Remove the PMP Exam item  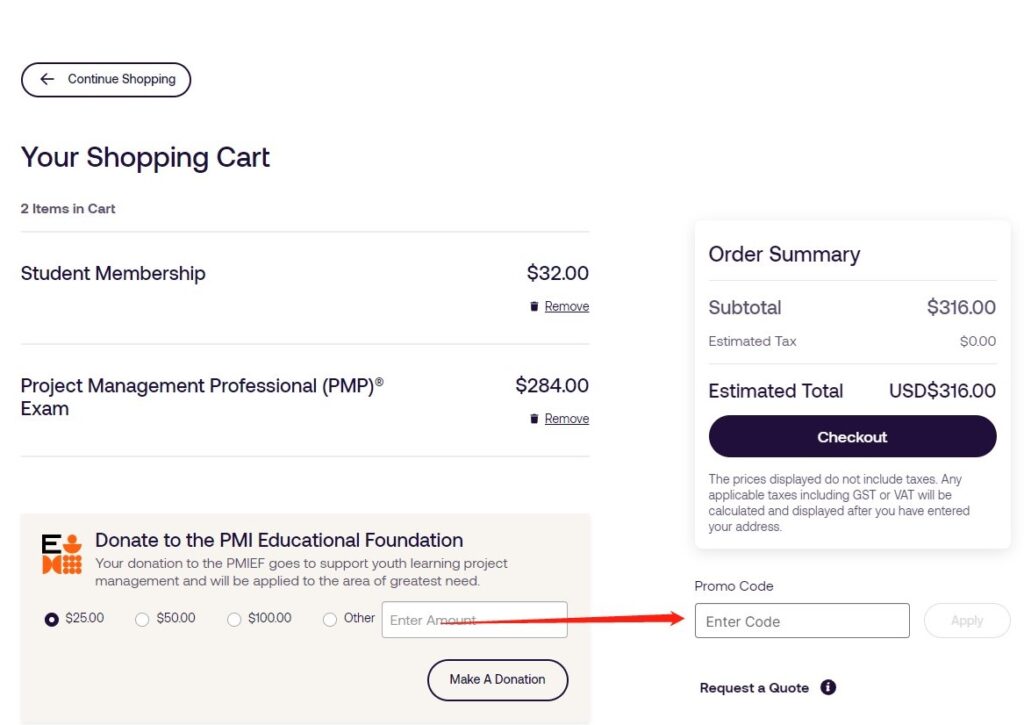pos(566,419)
